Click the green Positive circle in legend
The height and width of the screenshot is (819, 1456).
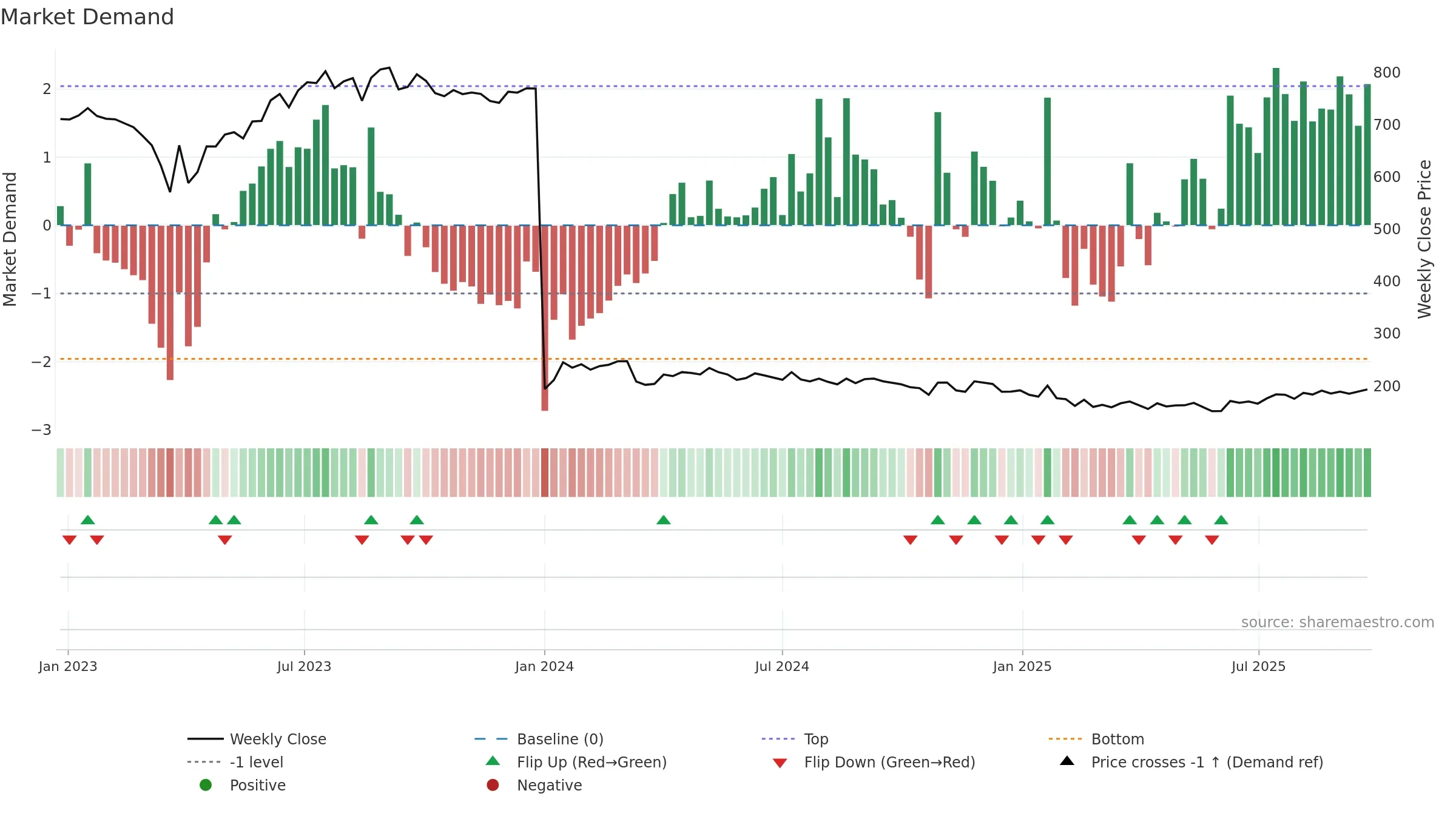[x=206, y=785]
